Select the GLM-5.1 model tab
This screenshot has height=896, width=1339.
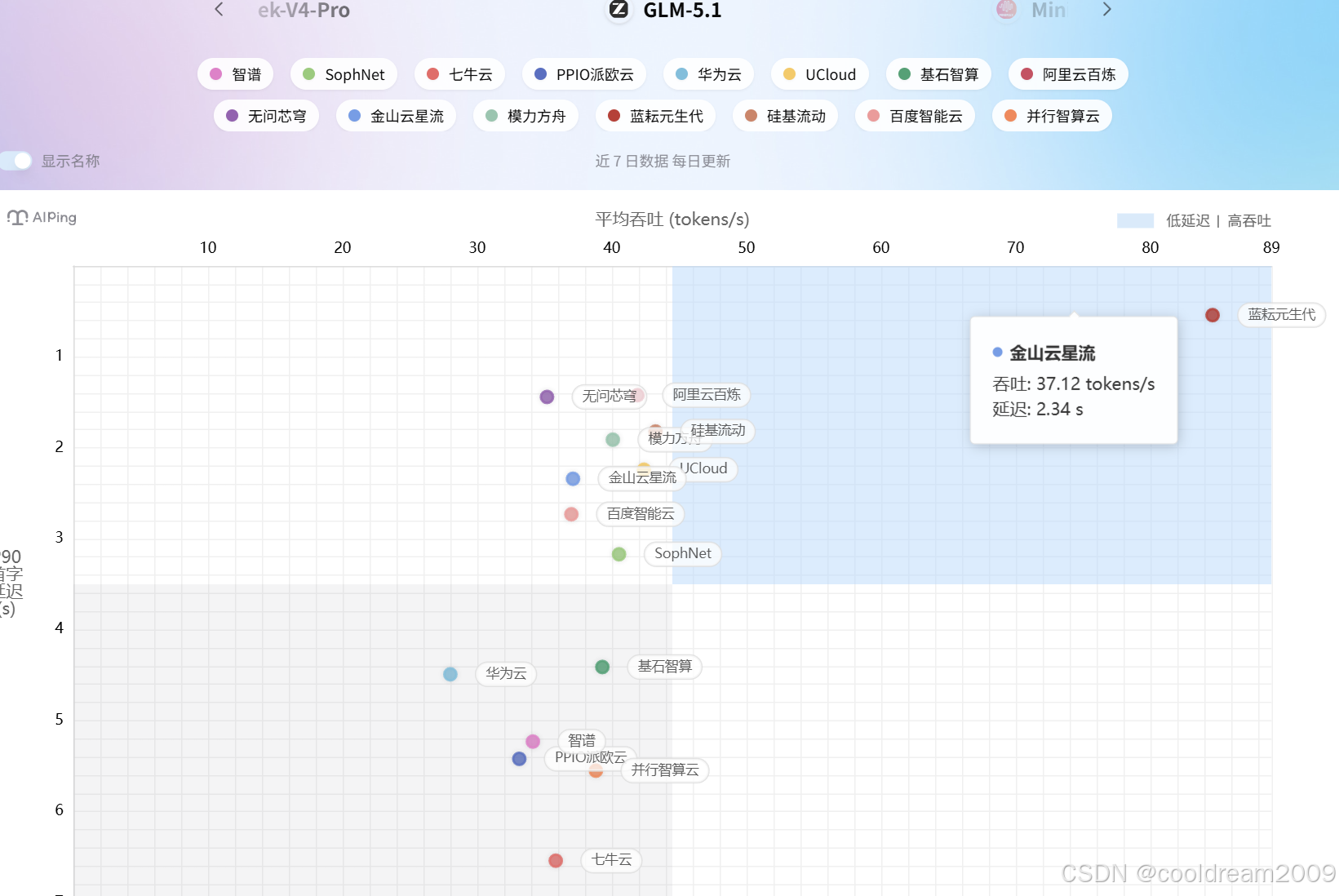pyautogui.click(x=666, y=10)
